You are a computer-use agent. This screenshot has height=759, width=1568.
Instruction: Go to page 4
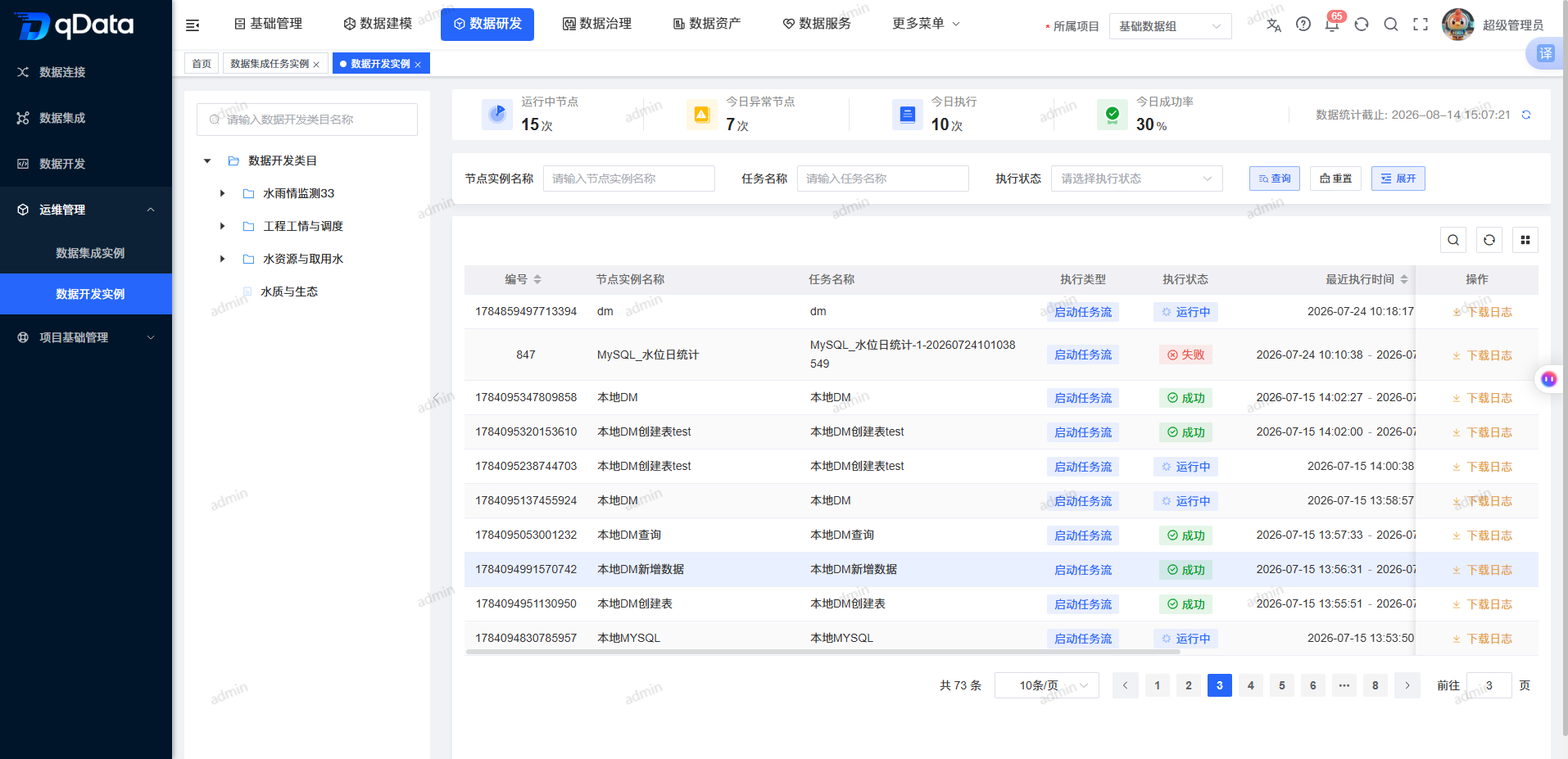click(x=1250, y=685)
